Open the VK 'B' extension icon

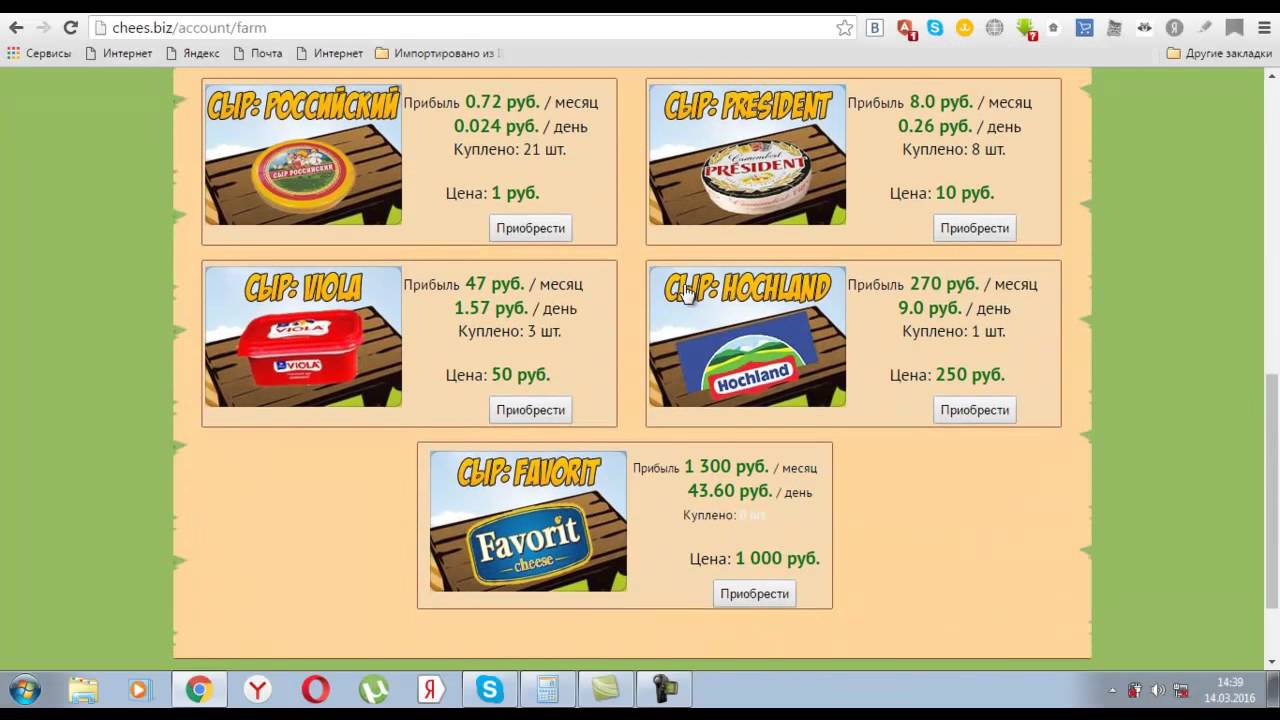[875, 28]
